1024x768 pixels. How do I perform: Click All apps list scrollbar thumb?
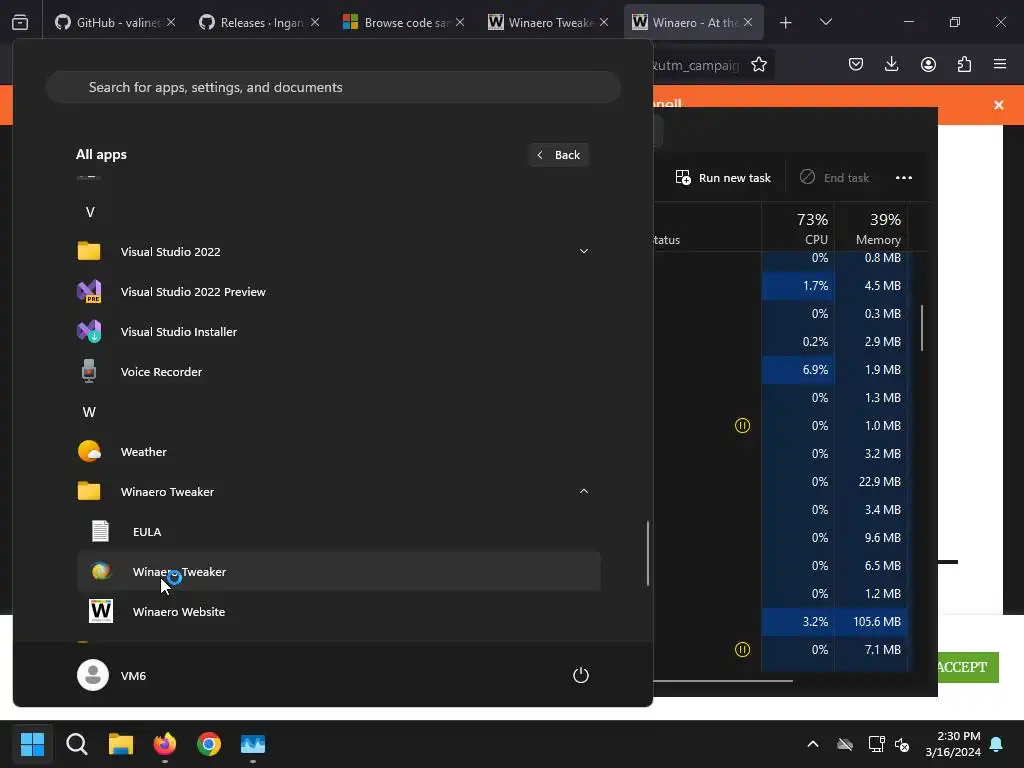click(648, 553)
